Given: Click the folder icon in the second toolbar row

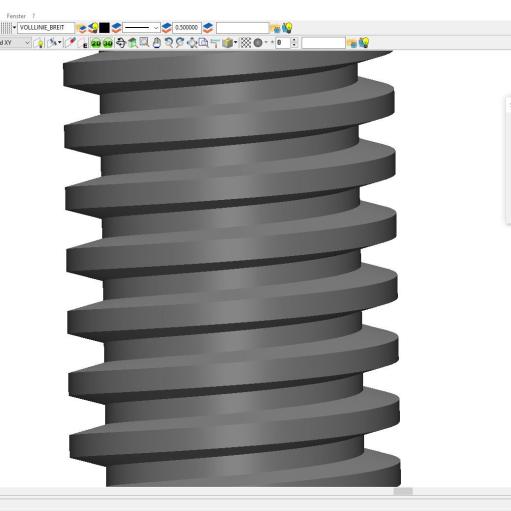Looking at the screenshot, I should [352, 43].
